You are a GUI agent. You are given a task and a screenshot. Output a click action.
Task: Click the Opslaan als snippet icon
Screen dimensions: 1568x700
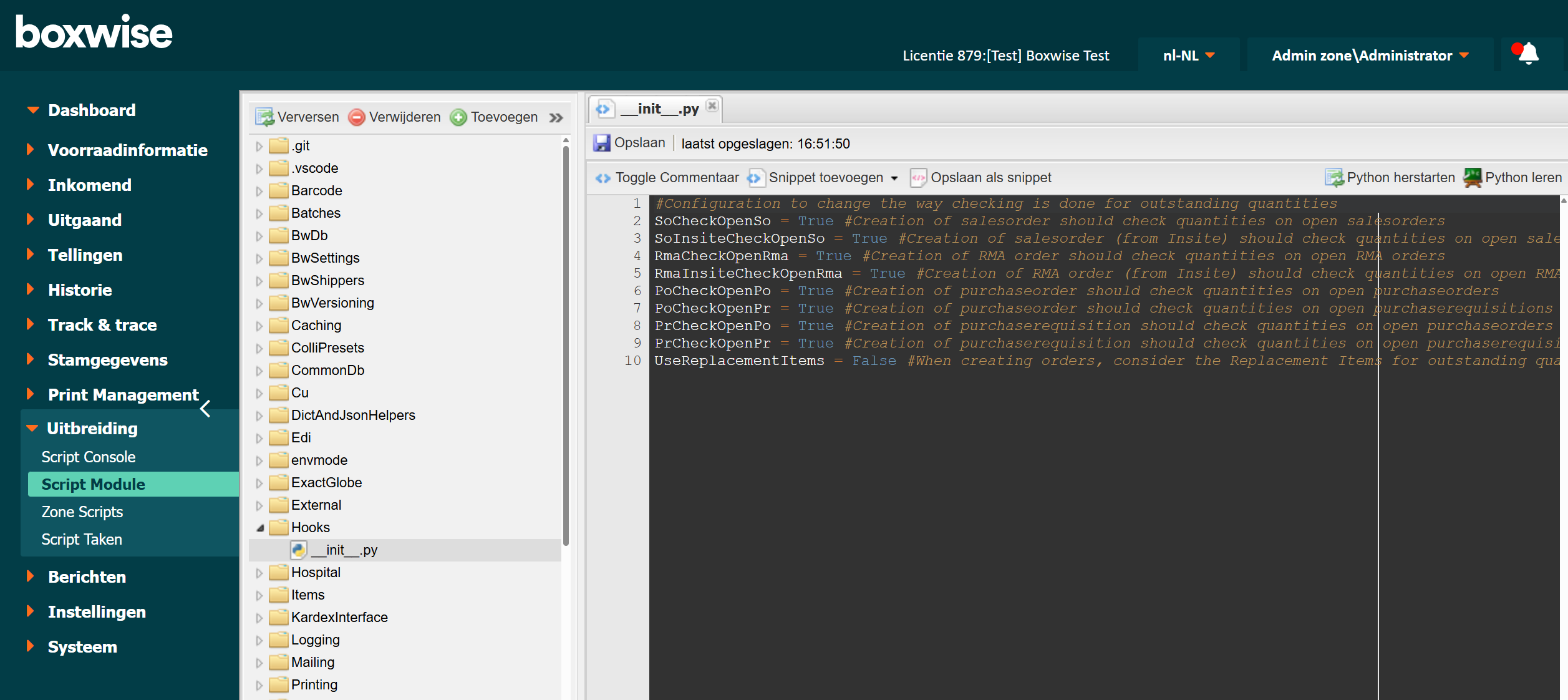pos(918,178)
